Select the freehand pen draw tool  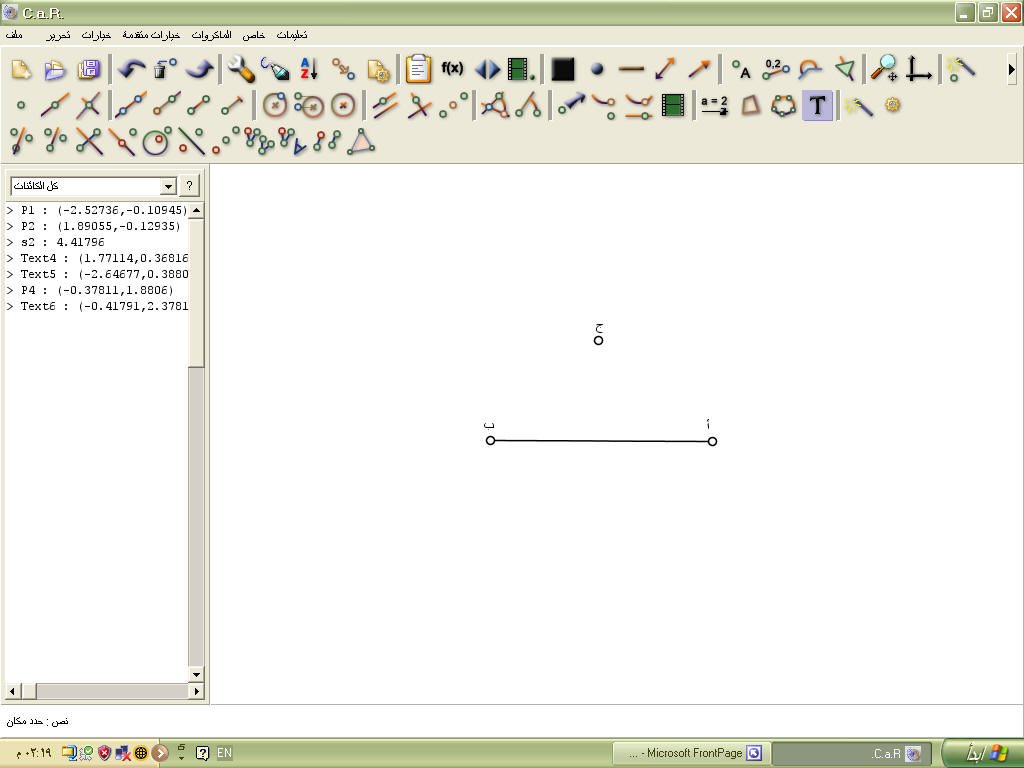tap(275, 69)
